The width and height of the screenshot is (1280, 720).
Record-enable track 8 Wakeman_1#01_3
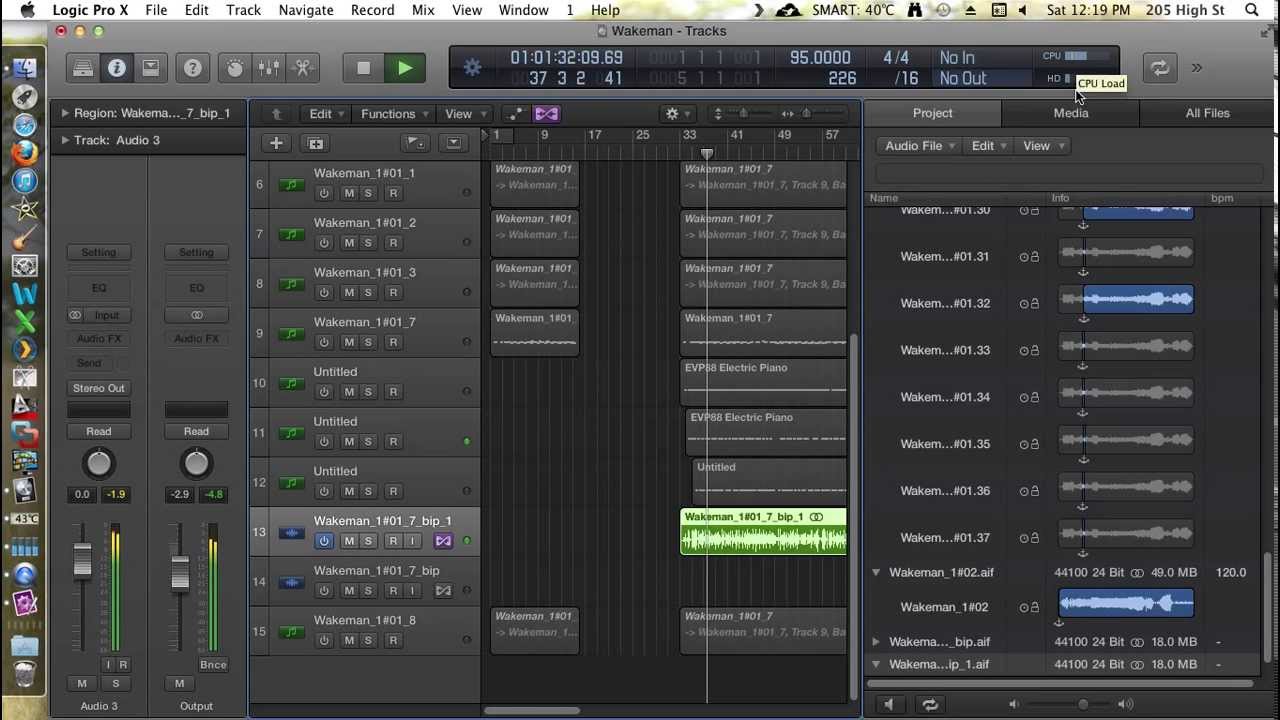click(393, 292)
